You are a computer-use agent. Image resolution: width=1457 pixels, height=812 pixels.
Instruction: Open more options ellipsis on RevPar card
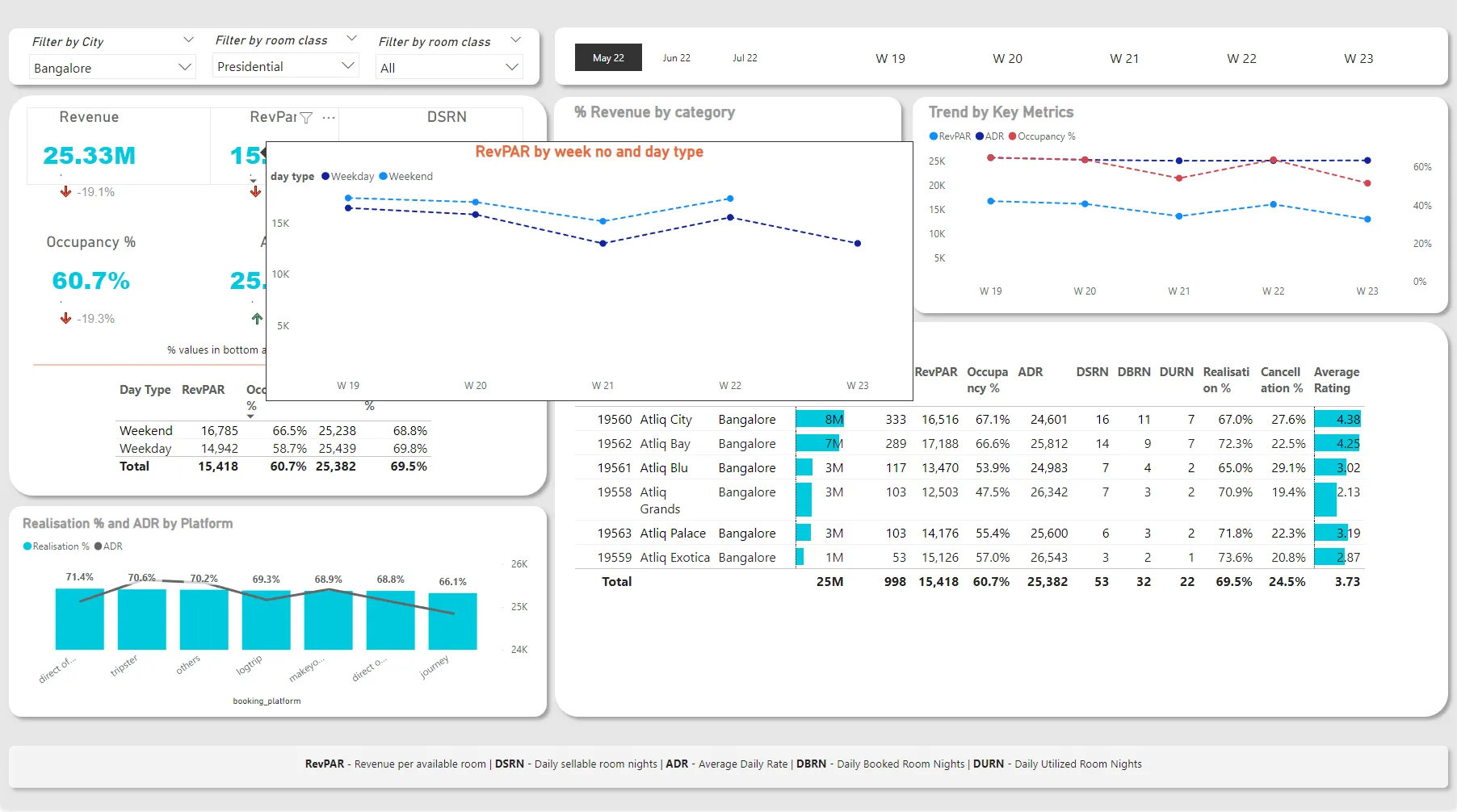pyautogui.click(x=329, y=118)
